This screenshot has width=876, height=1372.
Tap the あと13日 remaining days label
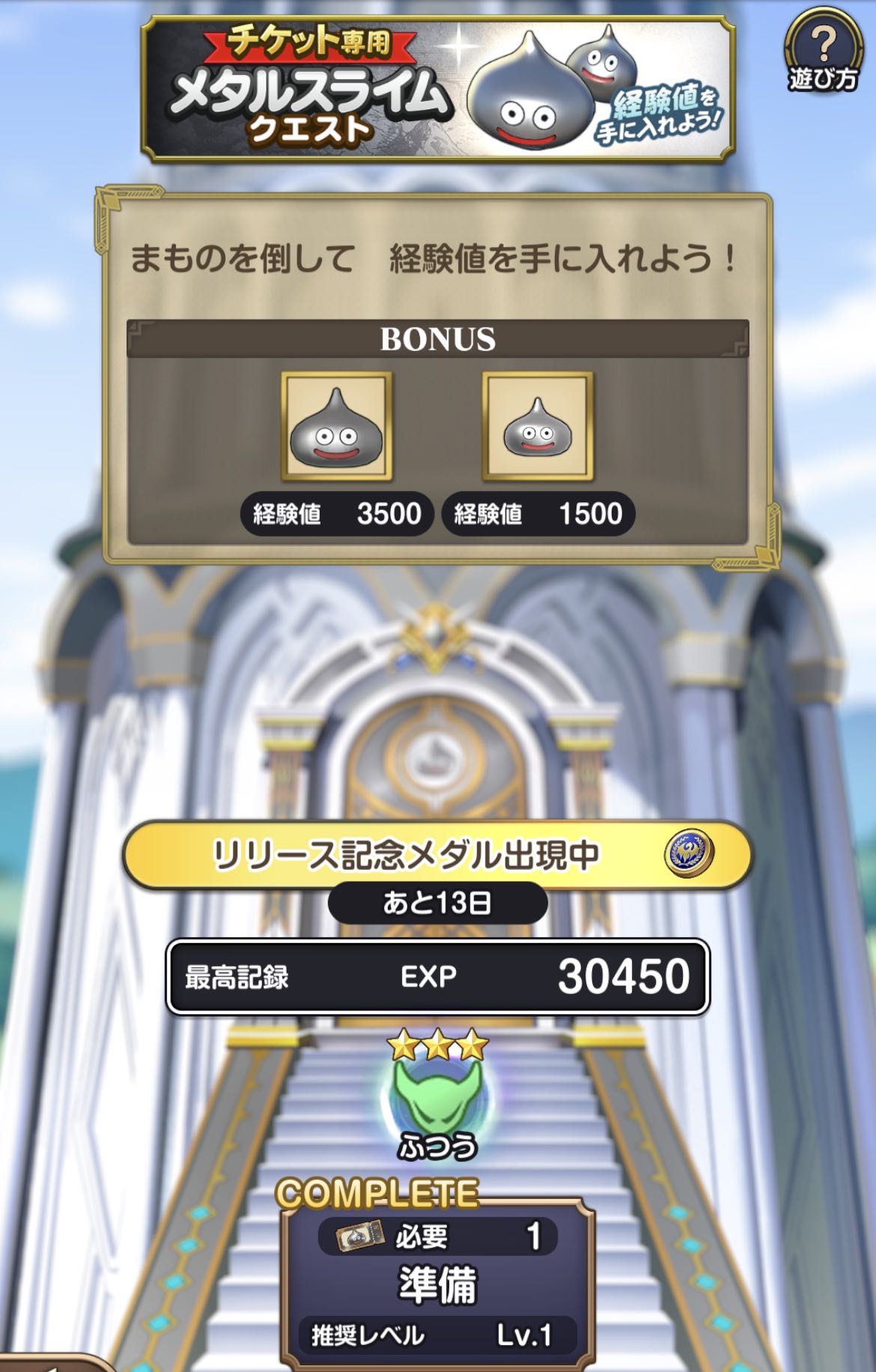tap(437, 903)
